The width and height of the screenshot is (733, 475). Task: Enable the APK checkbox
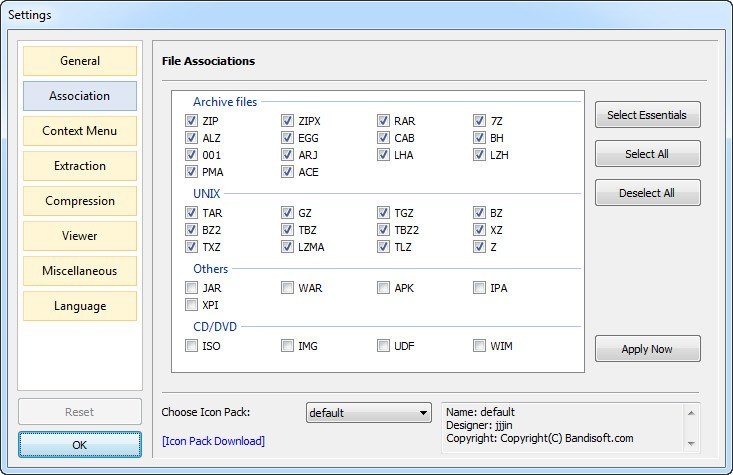click(x=384, y=288)
